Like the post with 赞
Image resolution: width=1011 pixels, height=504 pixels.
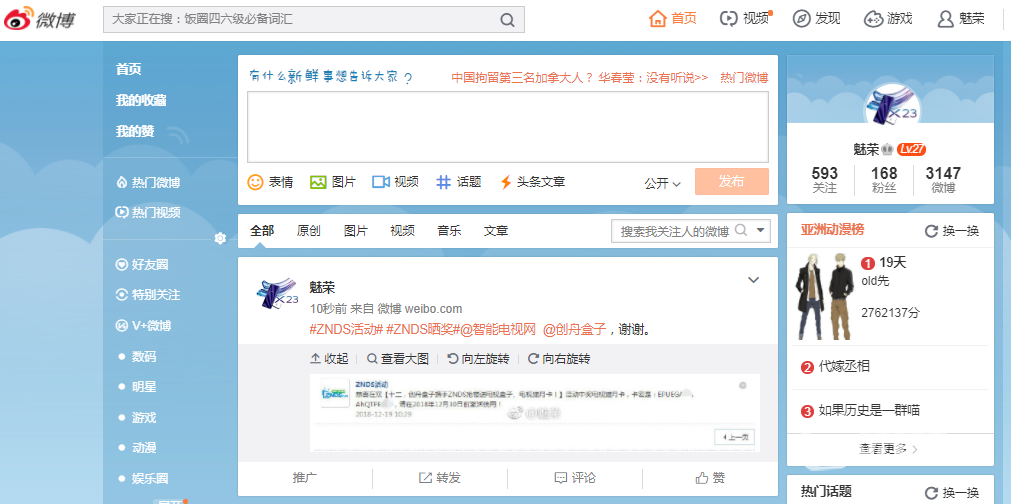(x=710, y=478)
